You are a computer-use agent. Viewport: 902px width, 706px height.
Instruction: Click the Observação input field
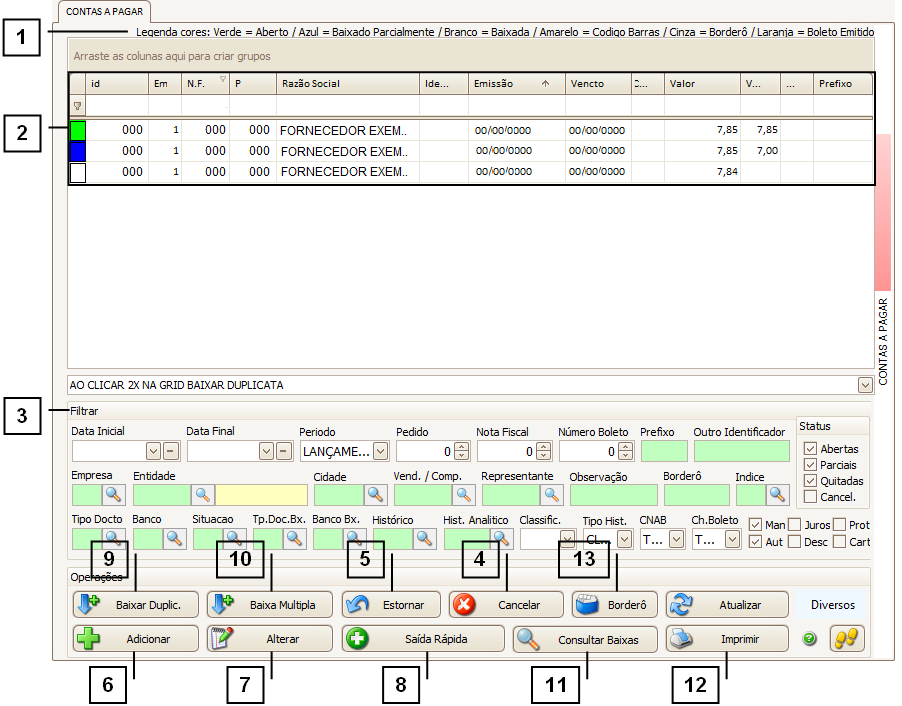tap(613, 494)
